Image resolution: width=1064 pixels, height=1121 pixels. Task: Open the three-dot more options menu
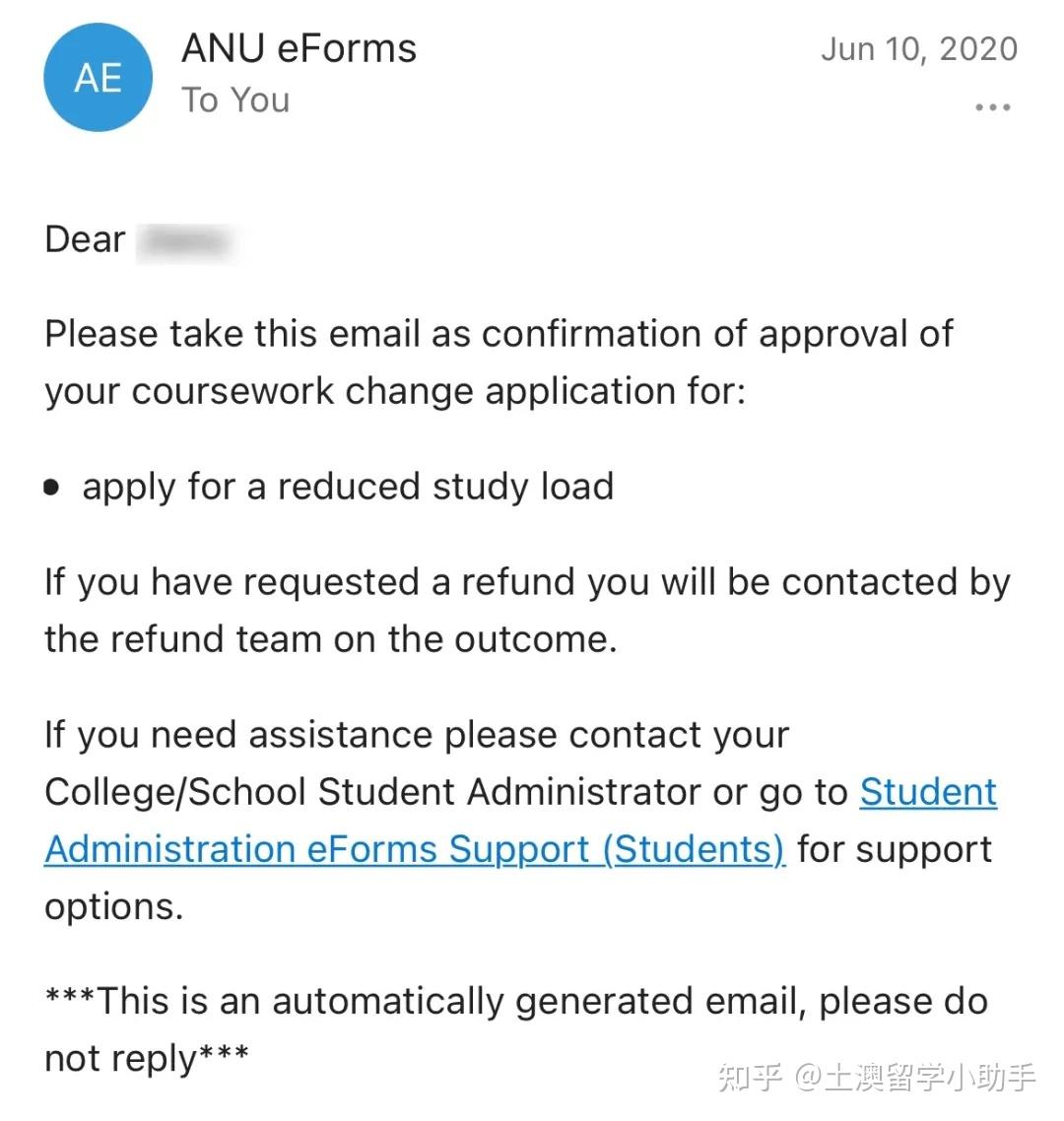coord(992,106)
